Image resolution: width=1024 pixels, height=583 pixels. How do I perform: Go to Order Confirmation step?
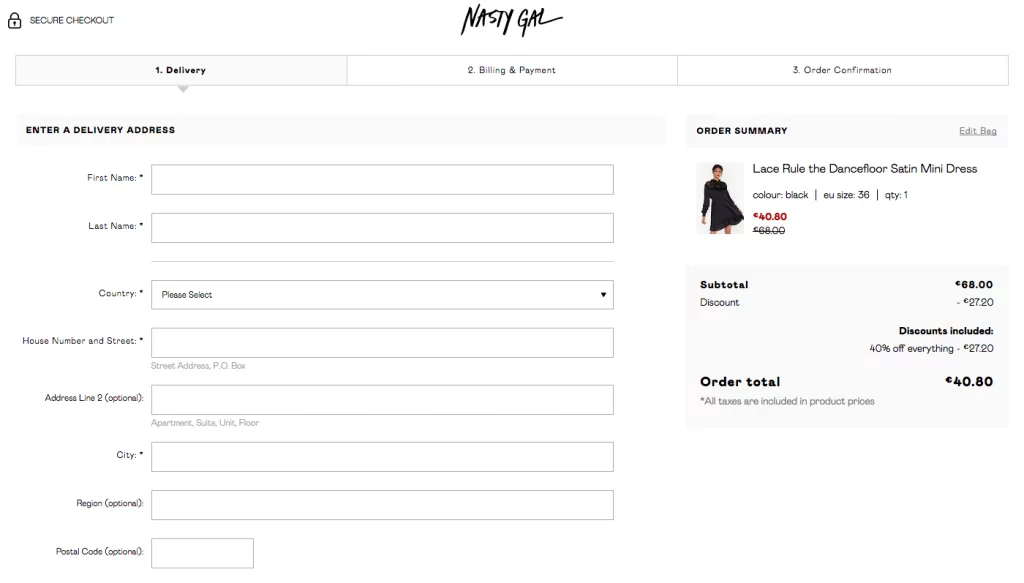(x=842, y=70)
